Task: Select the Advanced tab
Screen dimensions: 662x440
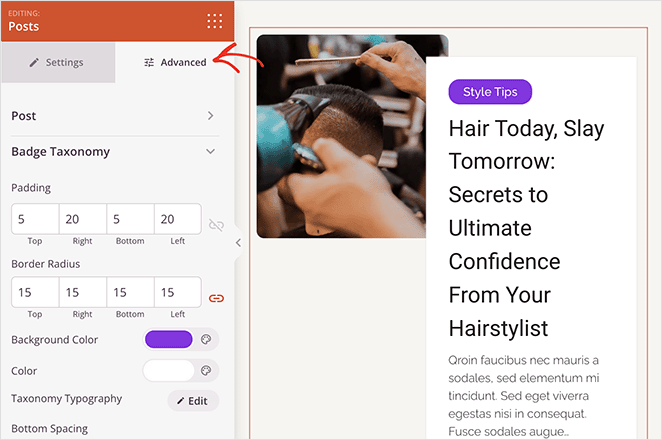Action: click(175, 62)
